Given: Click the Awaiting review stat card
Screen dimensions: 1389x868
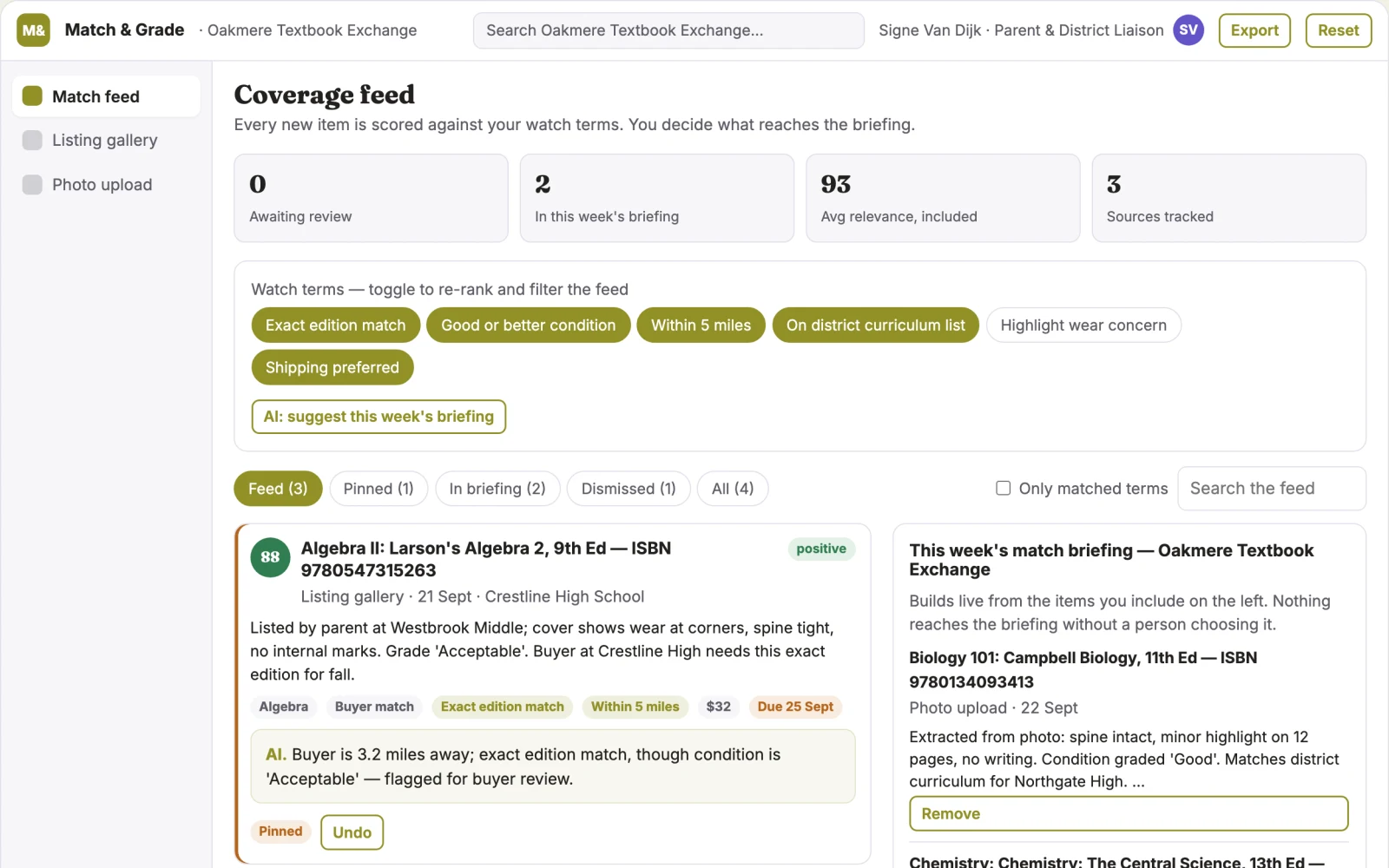Looking at the screenshot, I should click(x=371, y=198).
